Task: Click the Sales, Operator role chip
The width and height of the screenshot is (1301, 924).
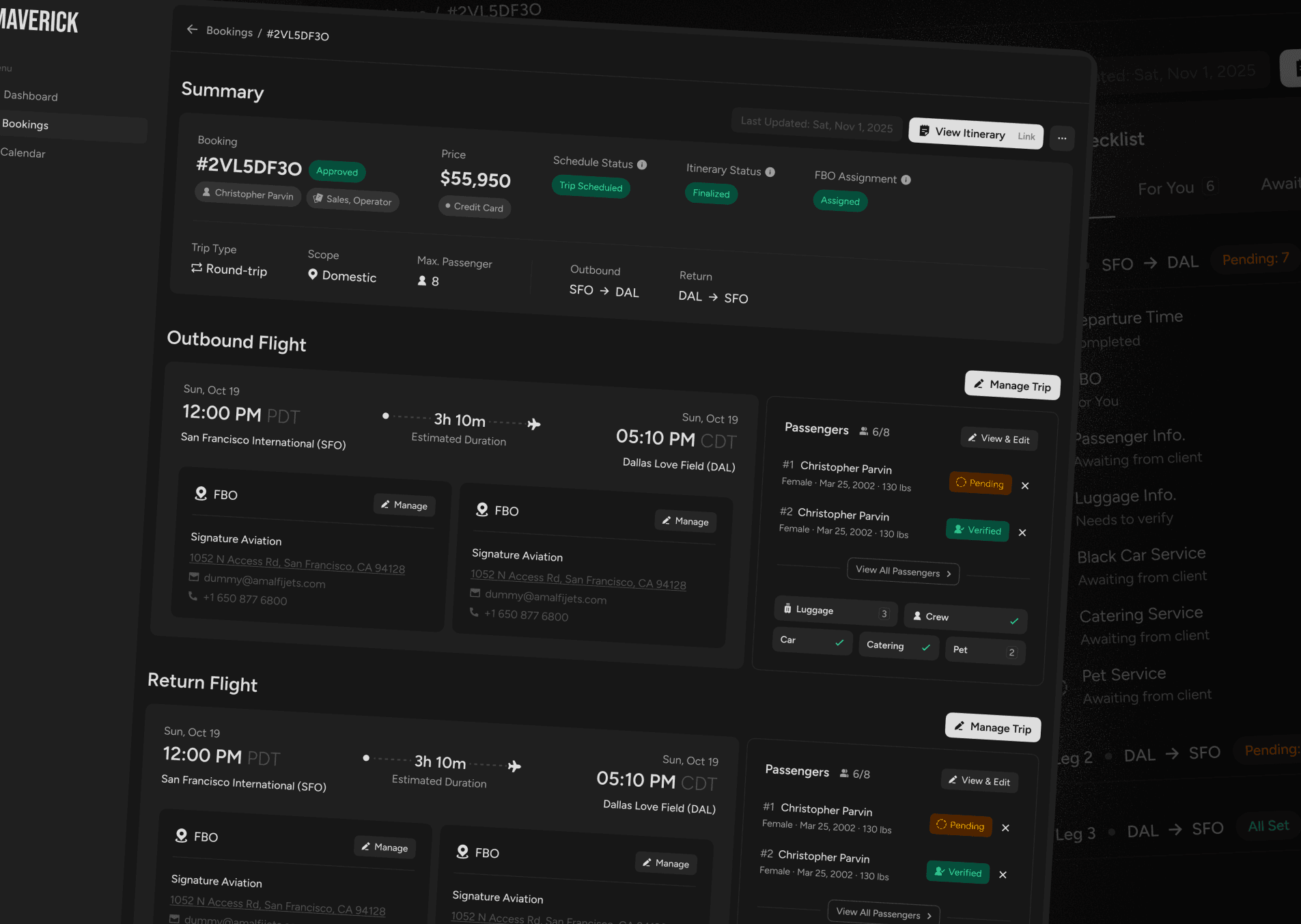Action: [352, 200]
